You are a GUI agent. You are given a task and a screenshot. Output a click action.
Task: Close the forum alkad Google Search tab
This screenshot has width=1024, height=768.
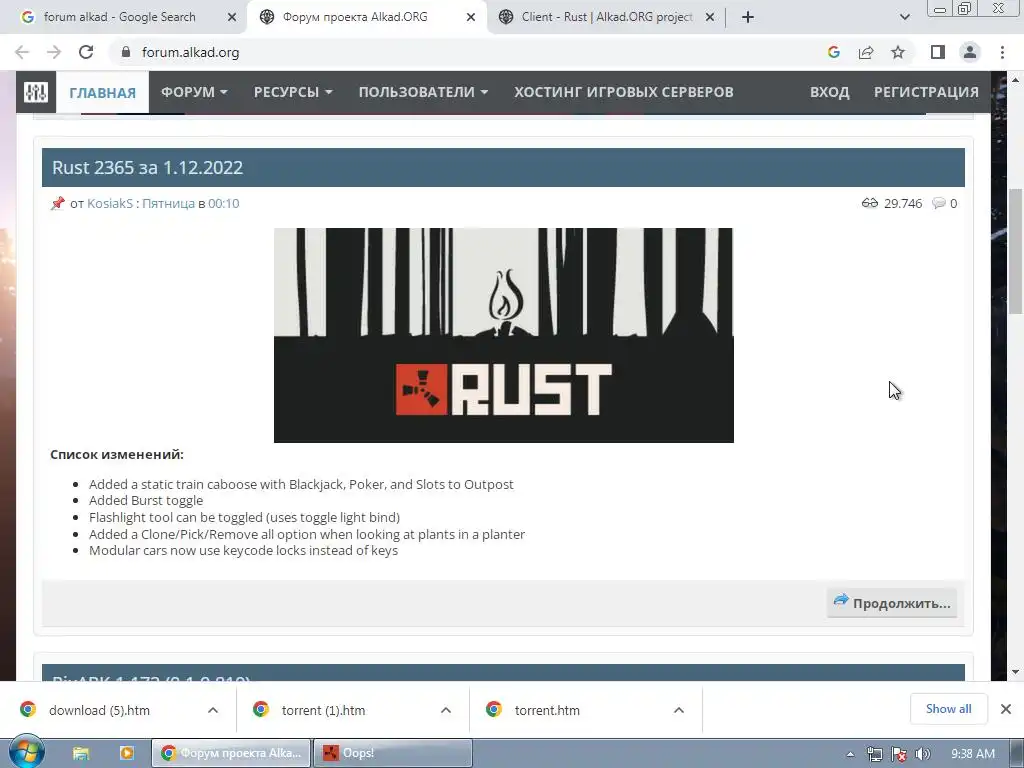point(232,18)
